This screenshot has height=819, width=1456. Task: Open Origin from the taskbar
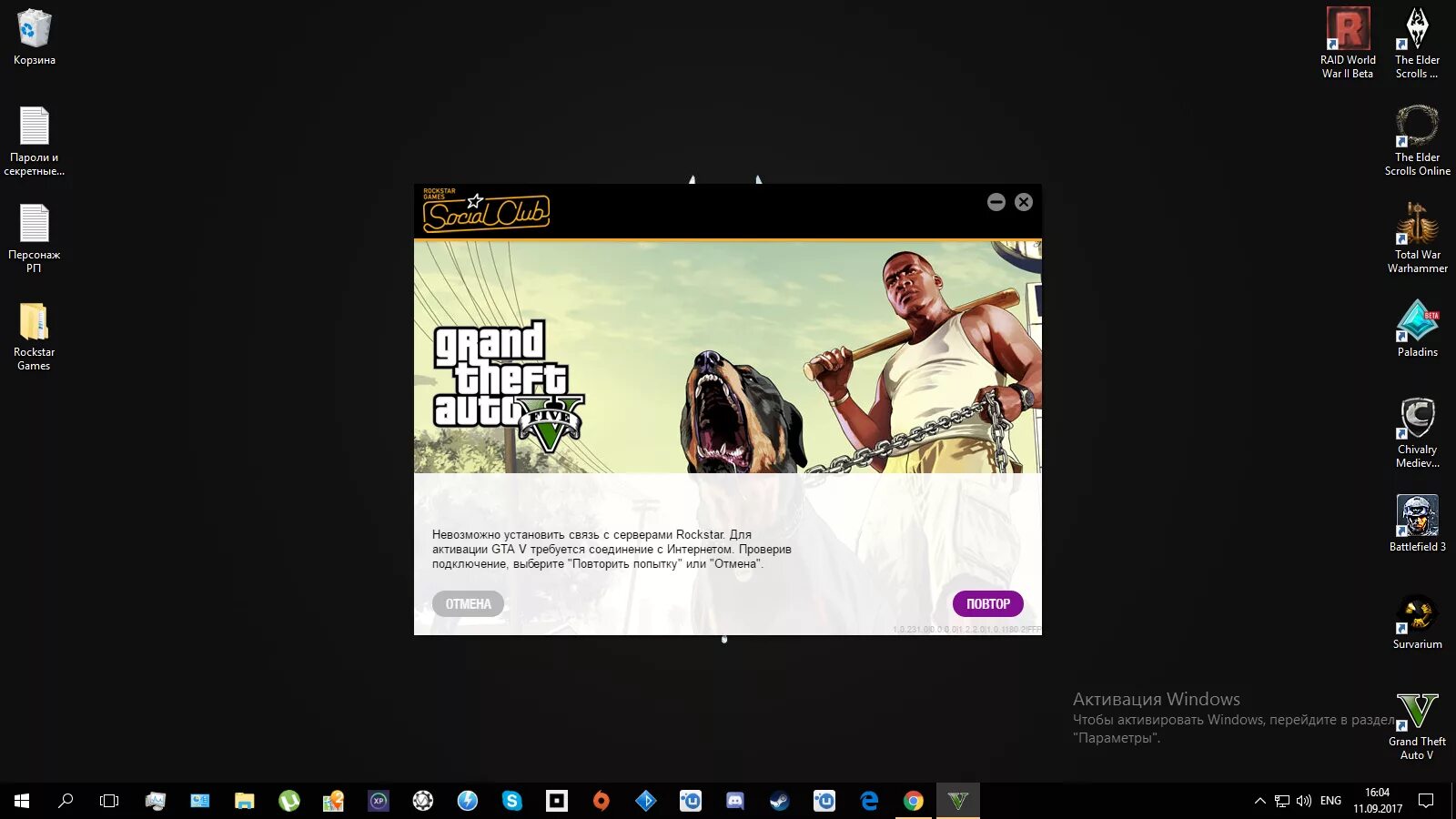pyautogui.click(x=601, y=801)
